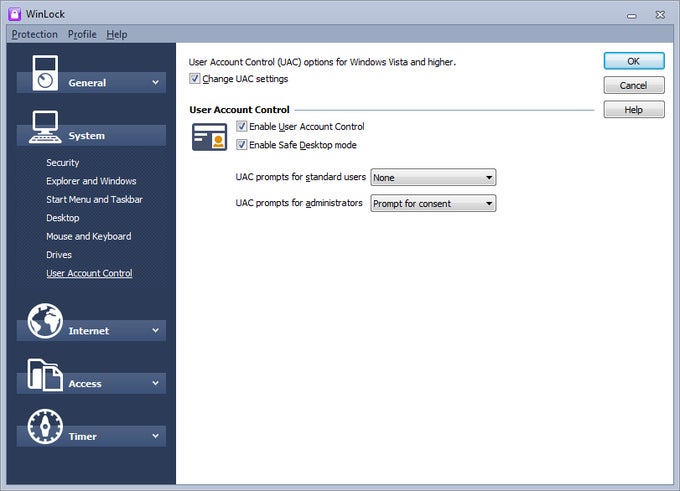This screenshot has width=680, height=491.
Task: Uncheck Enable User Account Control
Action: (x=242, y=127)
